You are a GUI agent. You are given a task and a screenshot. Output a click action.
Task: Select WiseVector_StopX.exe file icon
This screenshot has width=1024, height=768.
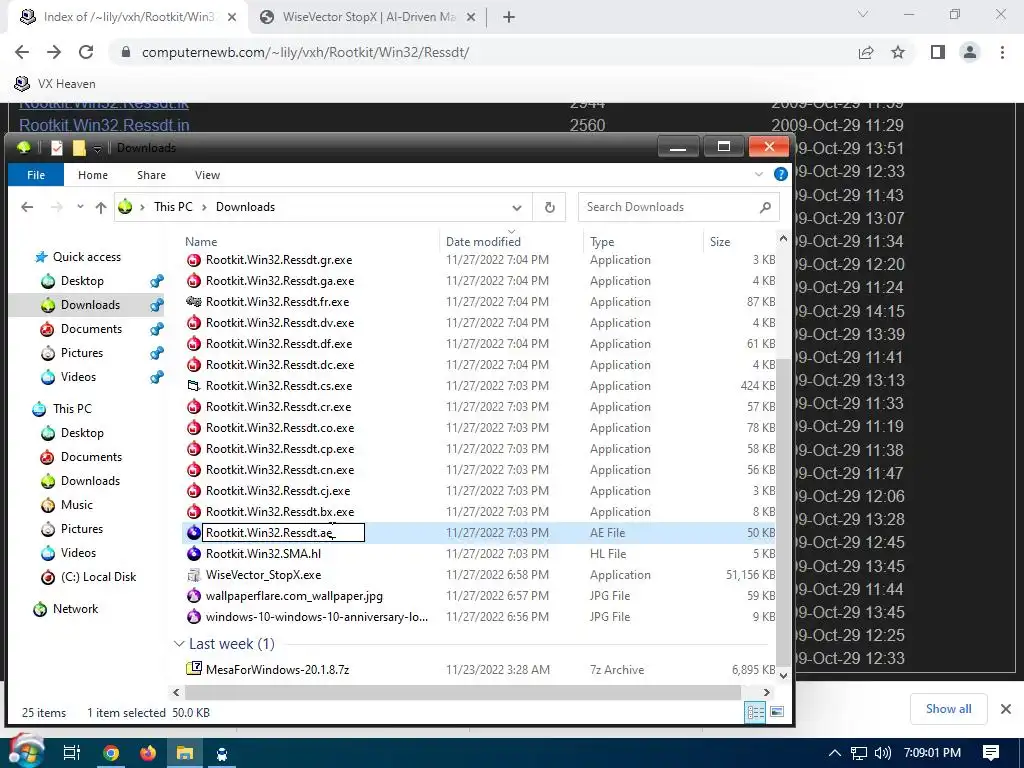click(194, 575)
